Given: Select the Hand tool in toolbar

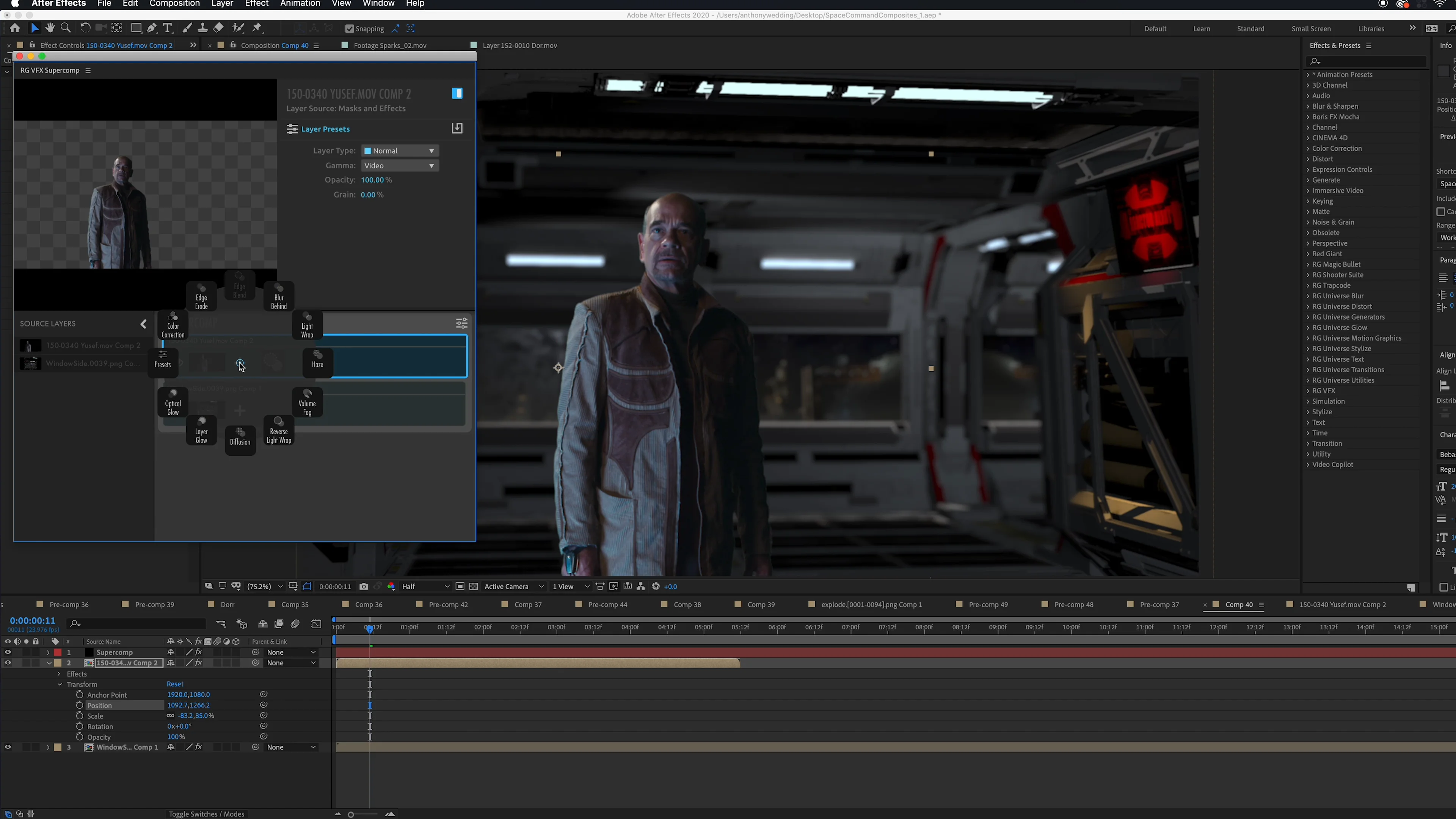Looking at the screenshot, I should [50, 28].
